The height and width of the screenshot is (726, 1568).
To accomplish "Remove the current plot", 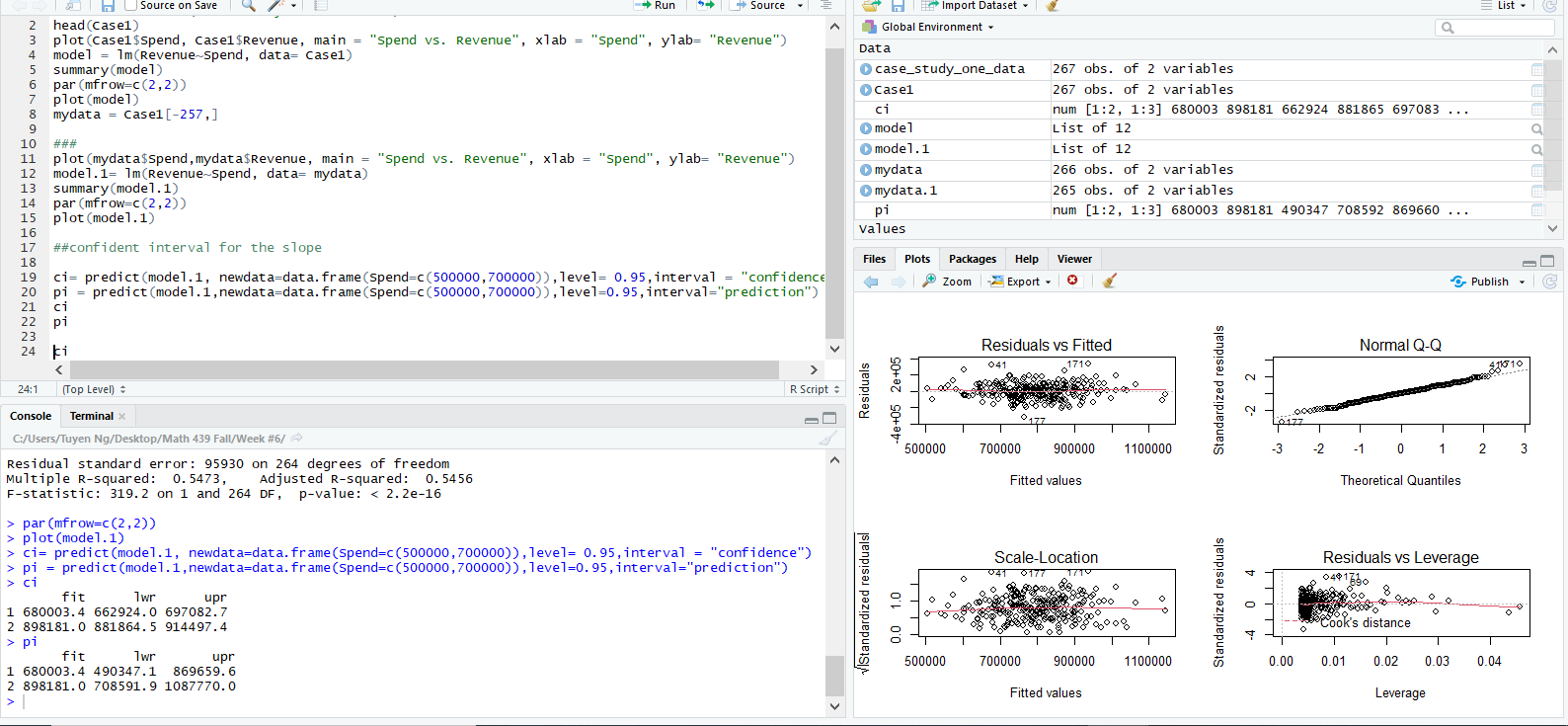I will pyautogui.click(x=1073, y=281).
